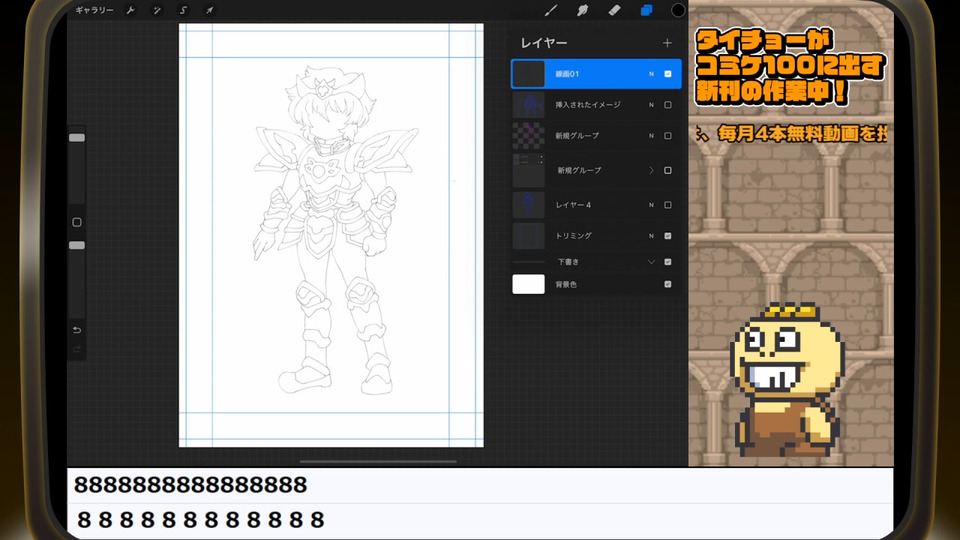This screenshot has height=540, width=960.
Task: Select the Transform arrow tool
Action: pyautogui.click(x=209, y=11)
